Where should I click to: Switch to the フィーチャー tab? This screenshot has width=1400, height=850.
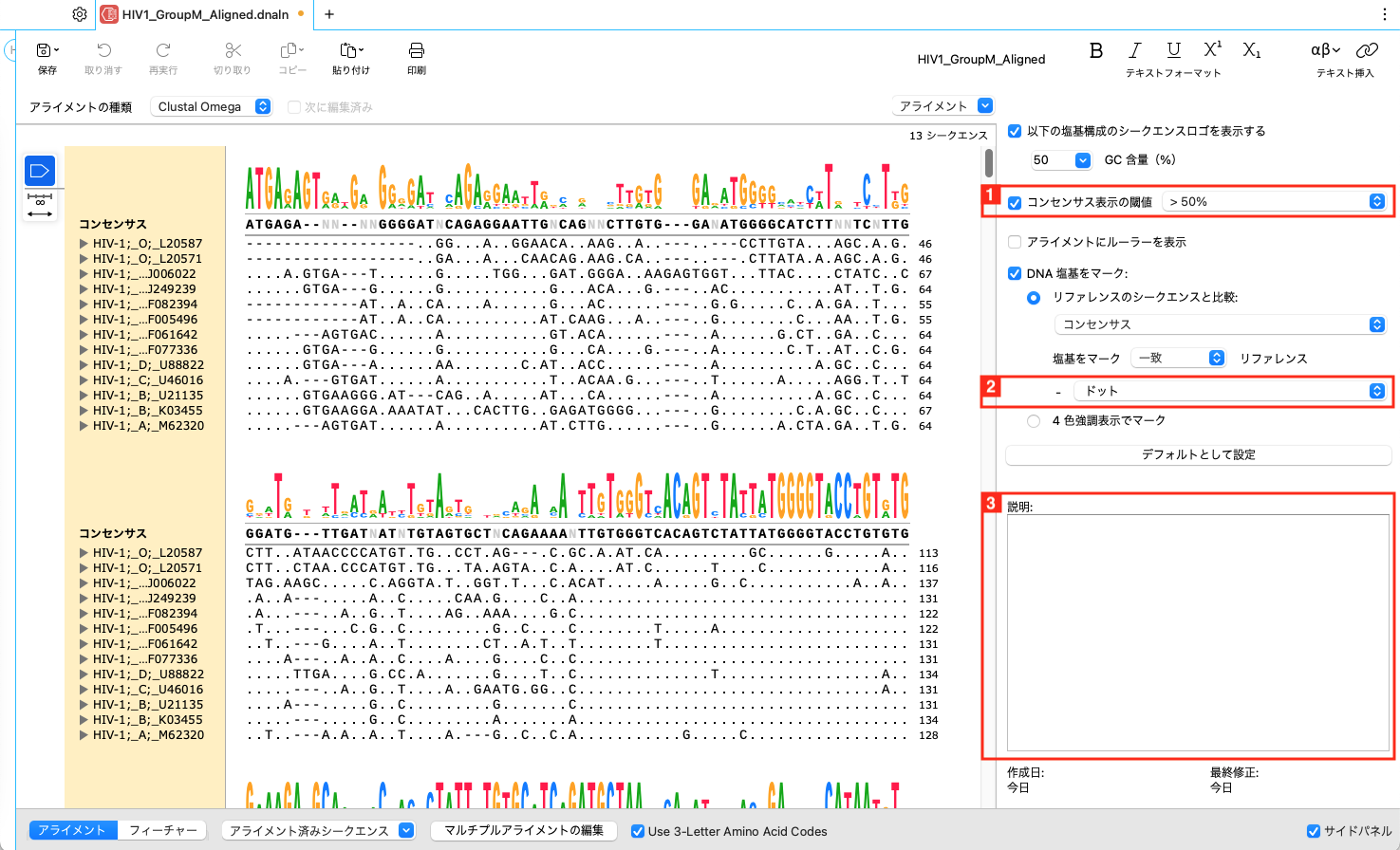pos(161,830)
